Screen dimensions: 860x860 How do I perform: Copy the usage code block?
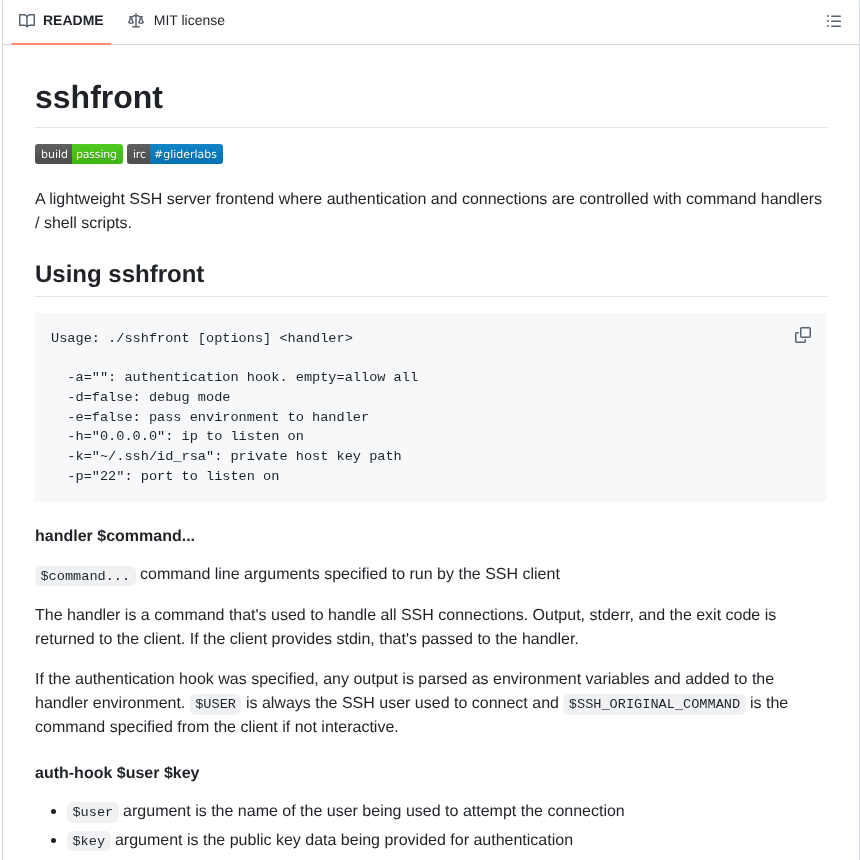coord(802,335)
